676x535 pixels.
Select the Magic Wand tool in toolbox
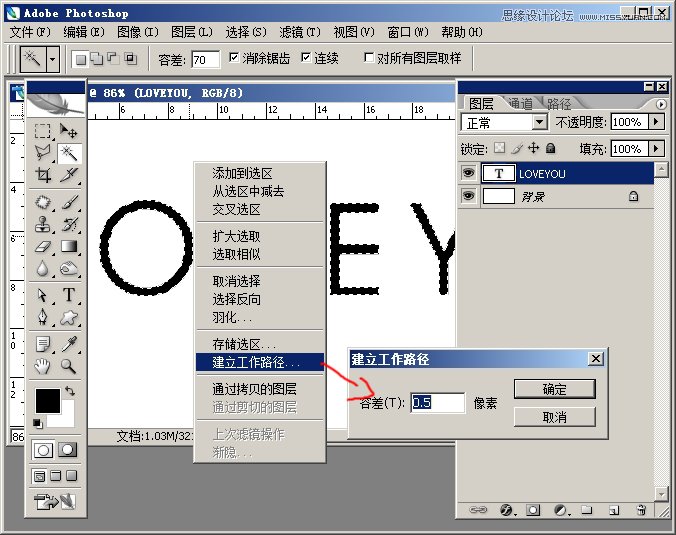[69, 153]
